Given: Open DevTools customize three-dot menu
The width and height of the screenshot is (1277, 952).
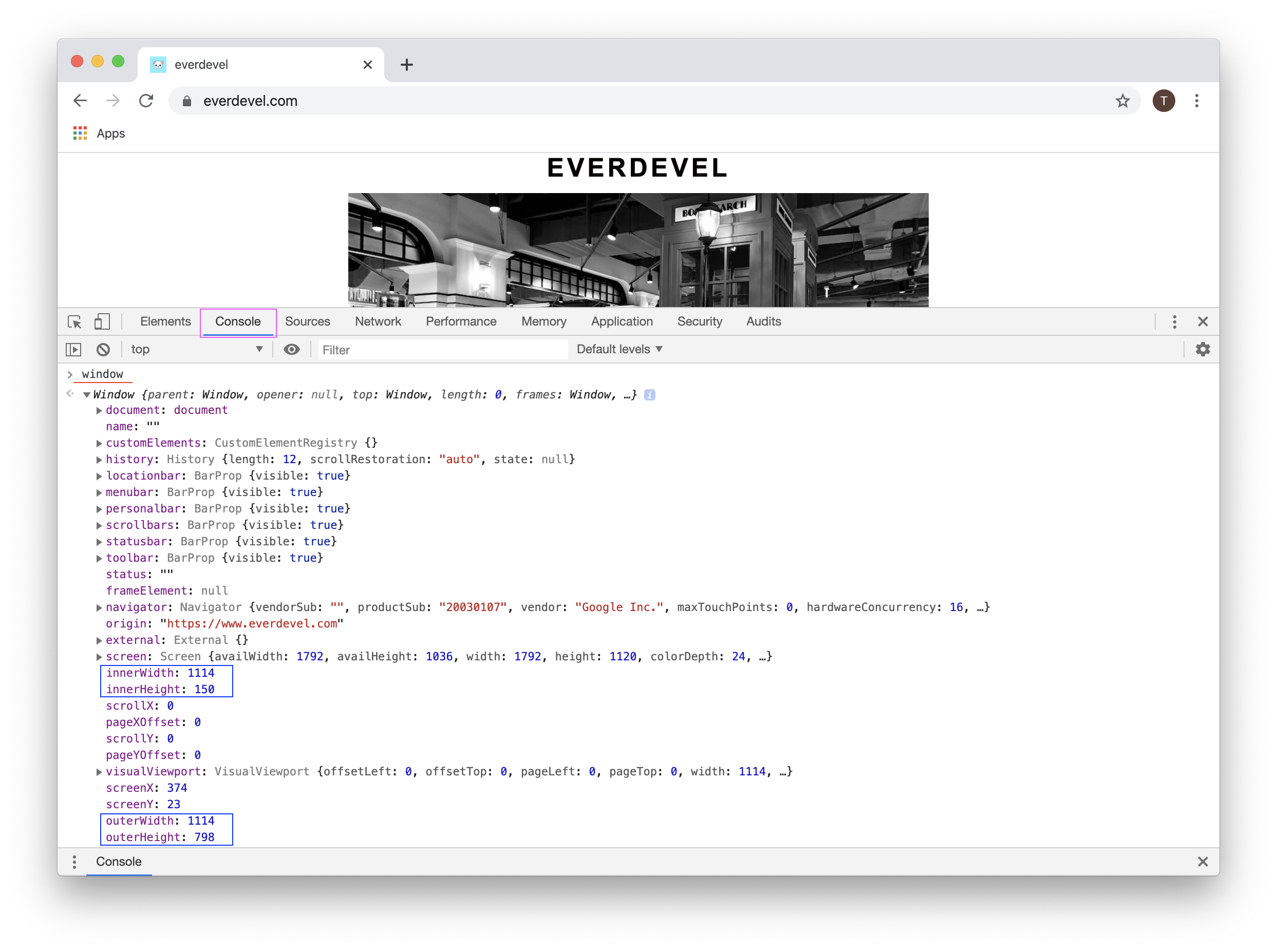Looking at the screenshot, I should tap(1174, 321).
